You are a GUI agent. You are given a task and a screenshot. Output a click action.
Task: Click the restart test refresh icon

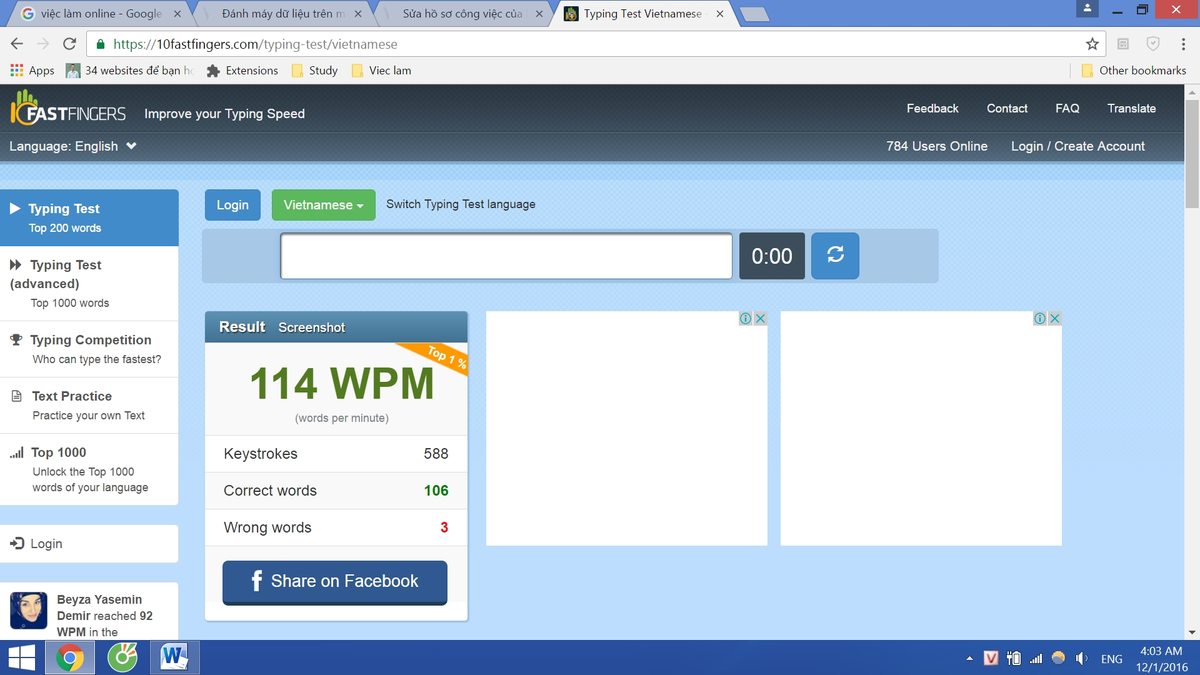(835, 256)
